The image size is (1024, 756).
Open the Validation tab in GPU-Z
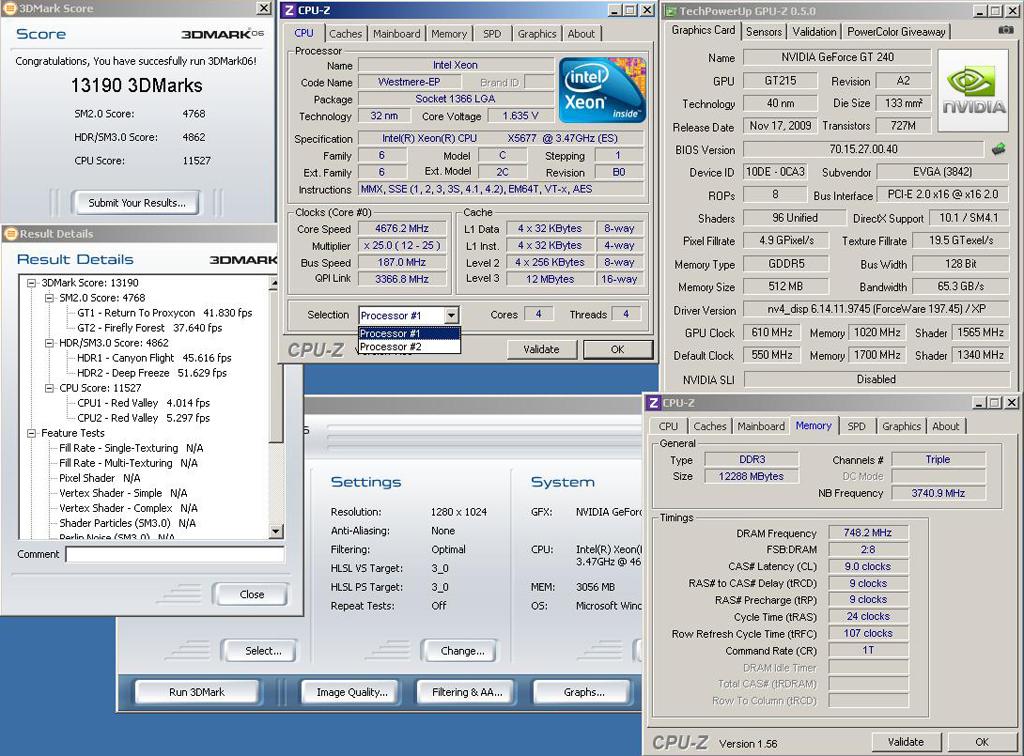814,31
